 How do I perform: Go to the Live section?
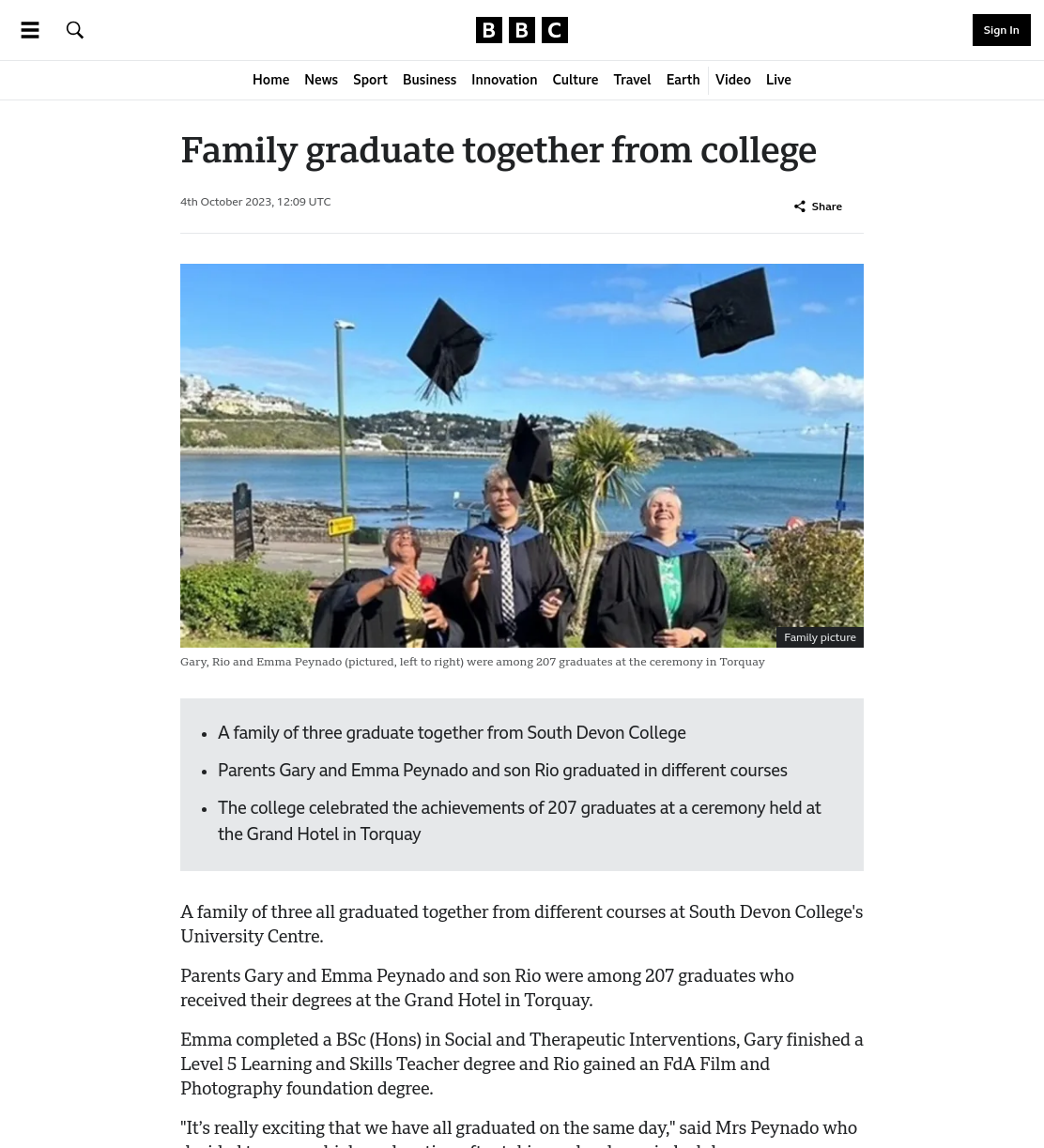(778, 80)
